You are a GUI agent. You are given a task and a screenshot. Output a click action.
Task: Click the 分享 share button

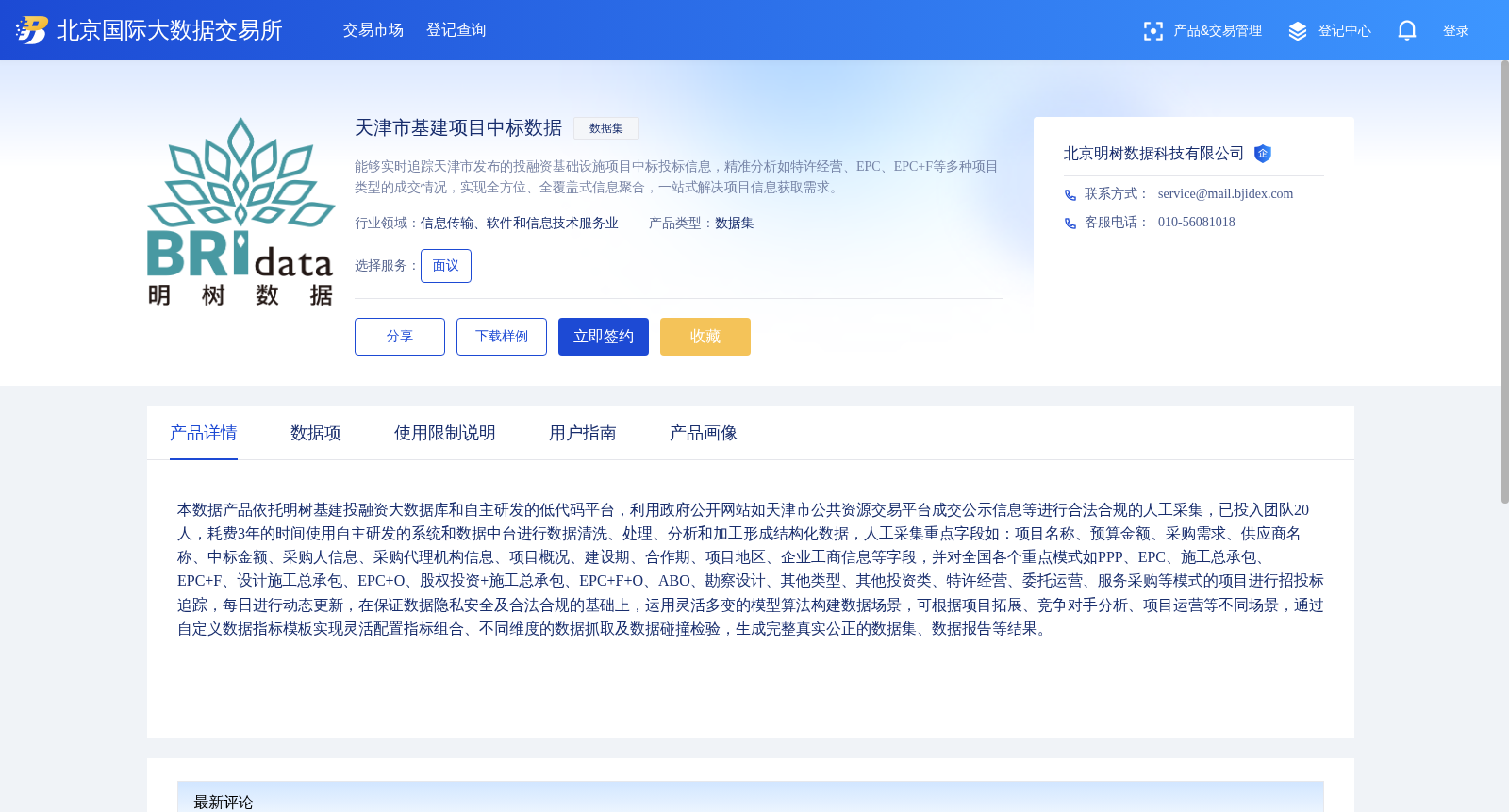coord(400,337)
